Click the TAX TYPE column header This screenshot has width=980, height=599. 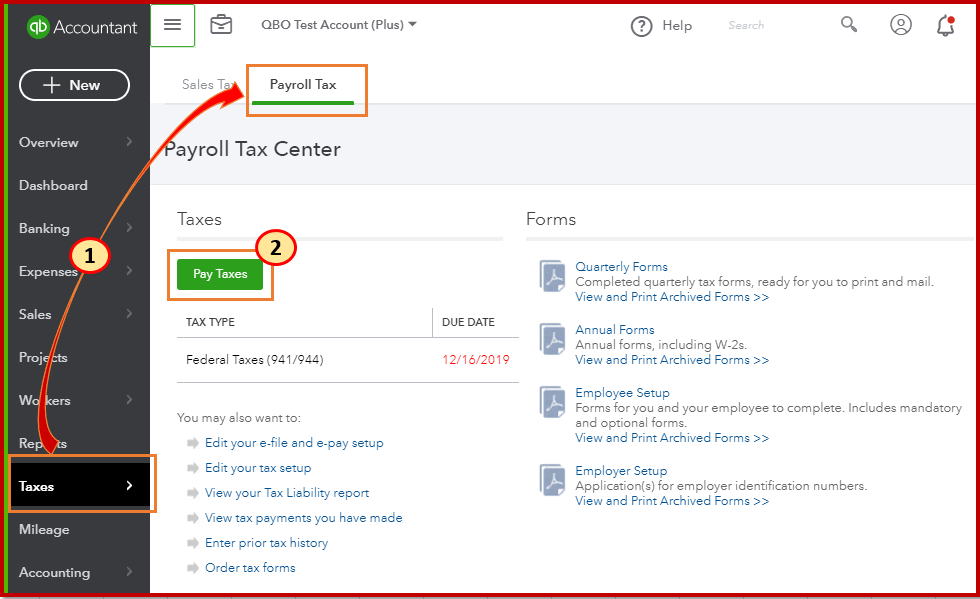[x=210, y=322]
